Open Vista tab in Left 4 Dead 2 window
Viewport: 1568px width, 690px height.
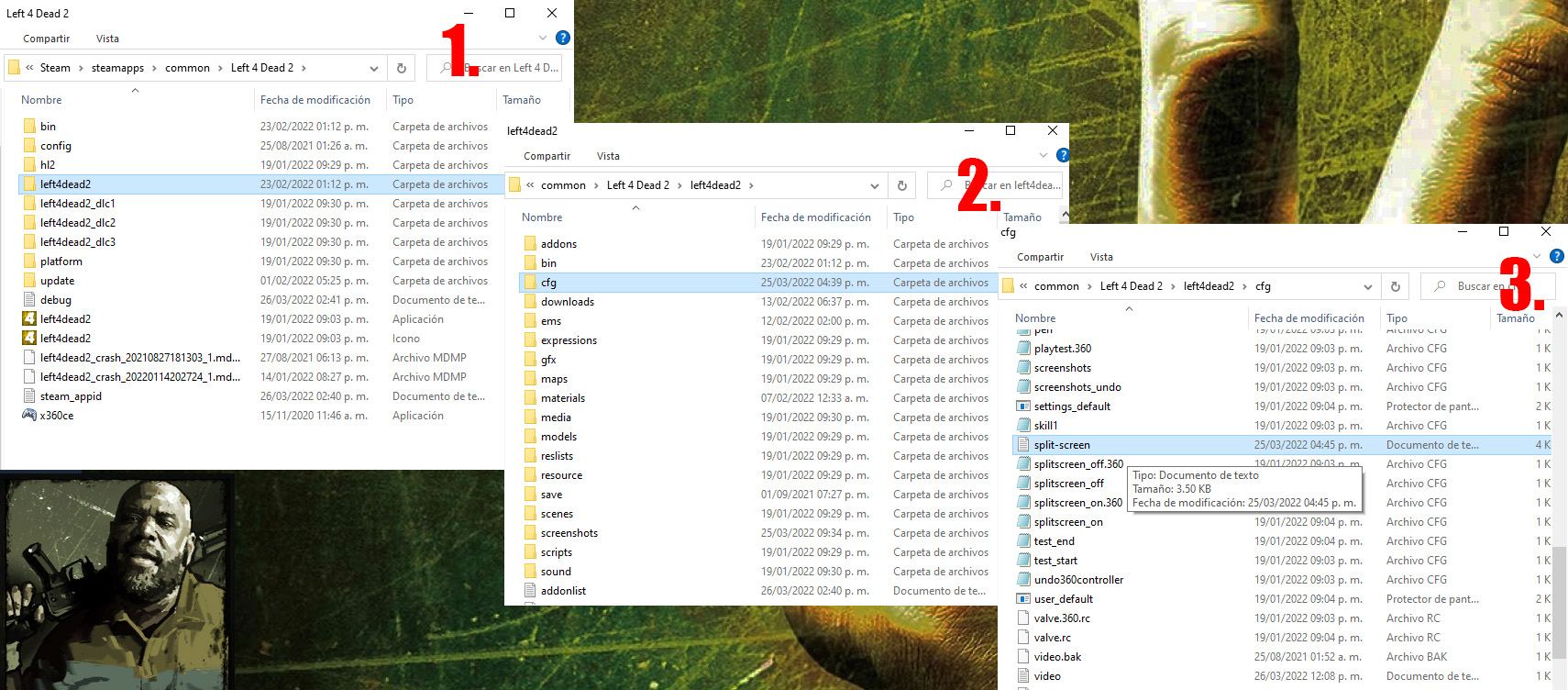click(x=107, y=39)
